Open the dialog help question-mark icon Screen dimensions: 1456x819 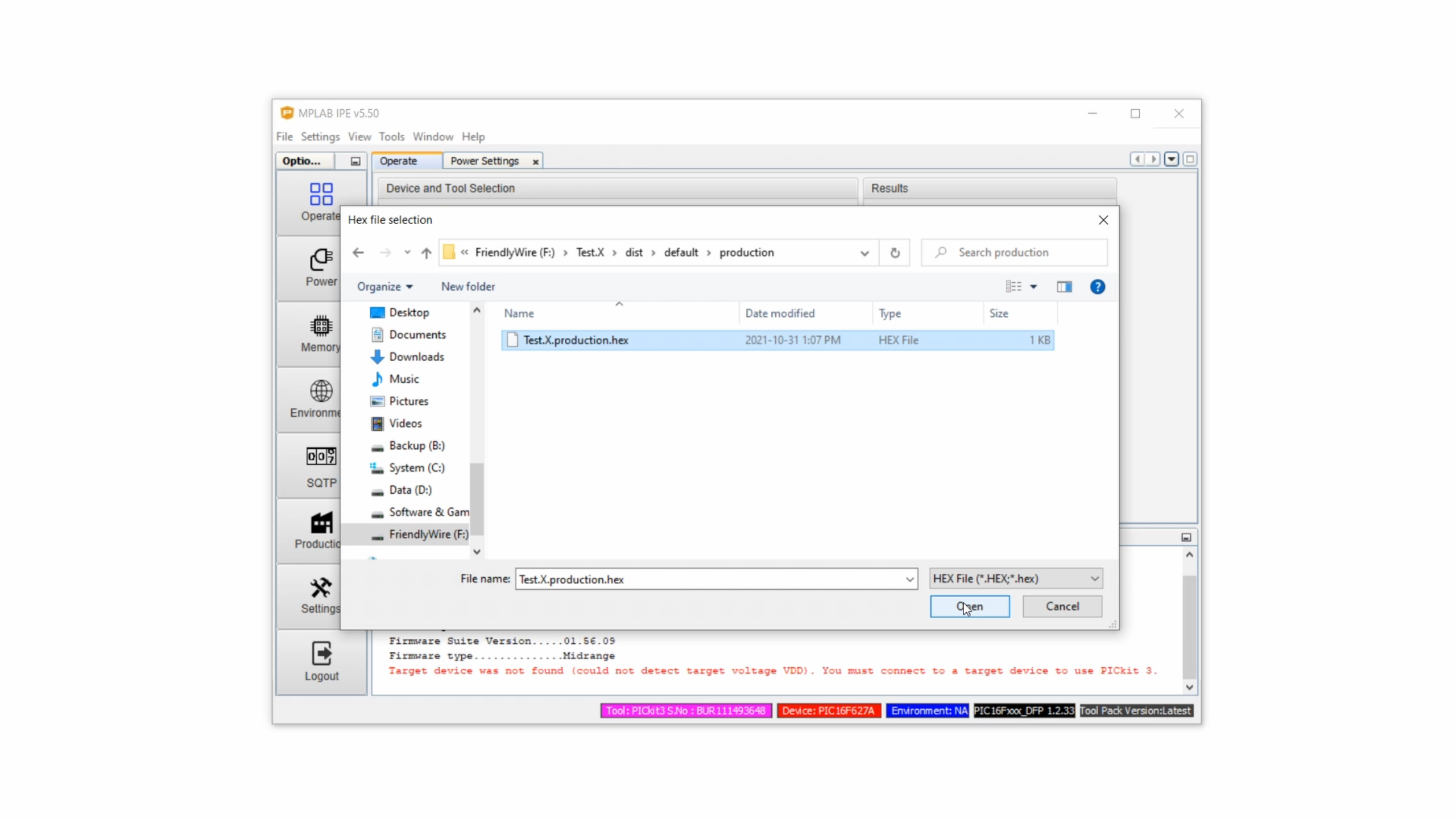(x=1097, y=287)
